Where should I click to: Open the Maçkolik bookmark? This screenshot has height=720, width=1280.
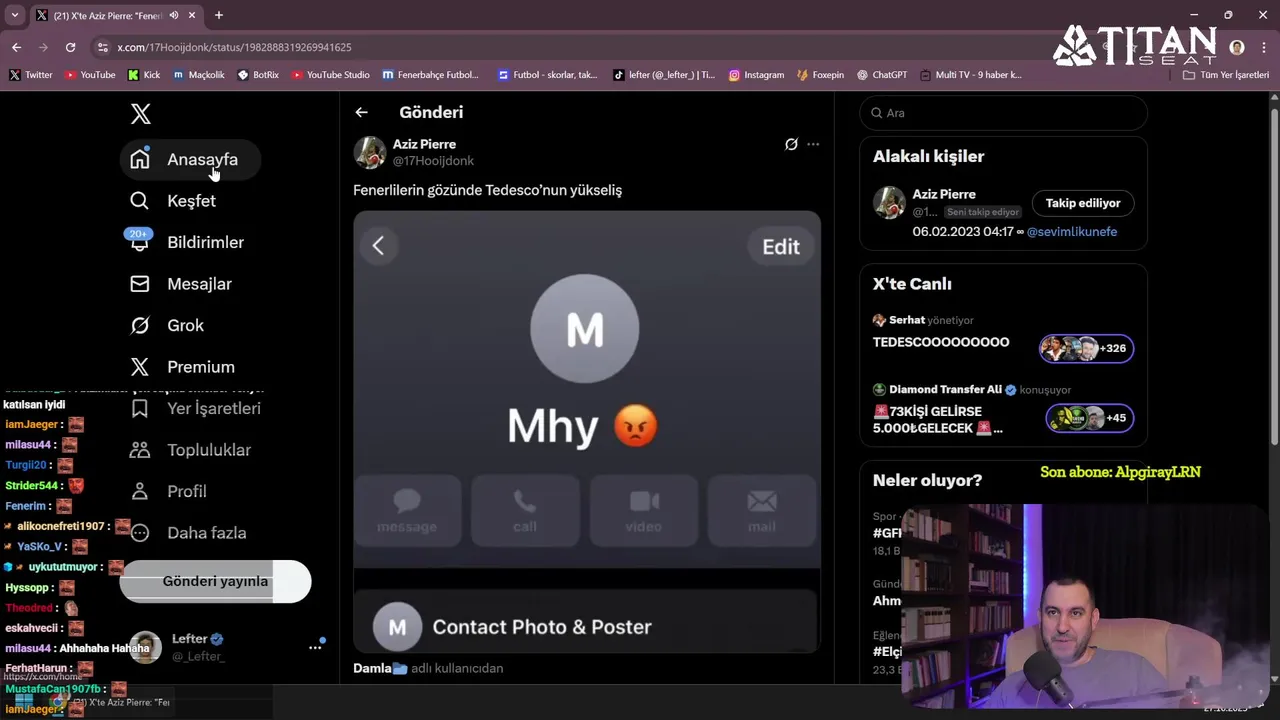coord(199,75)
